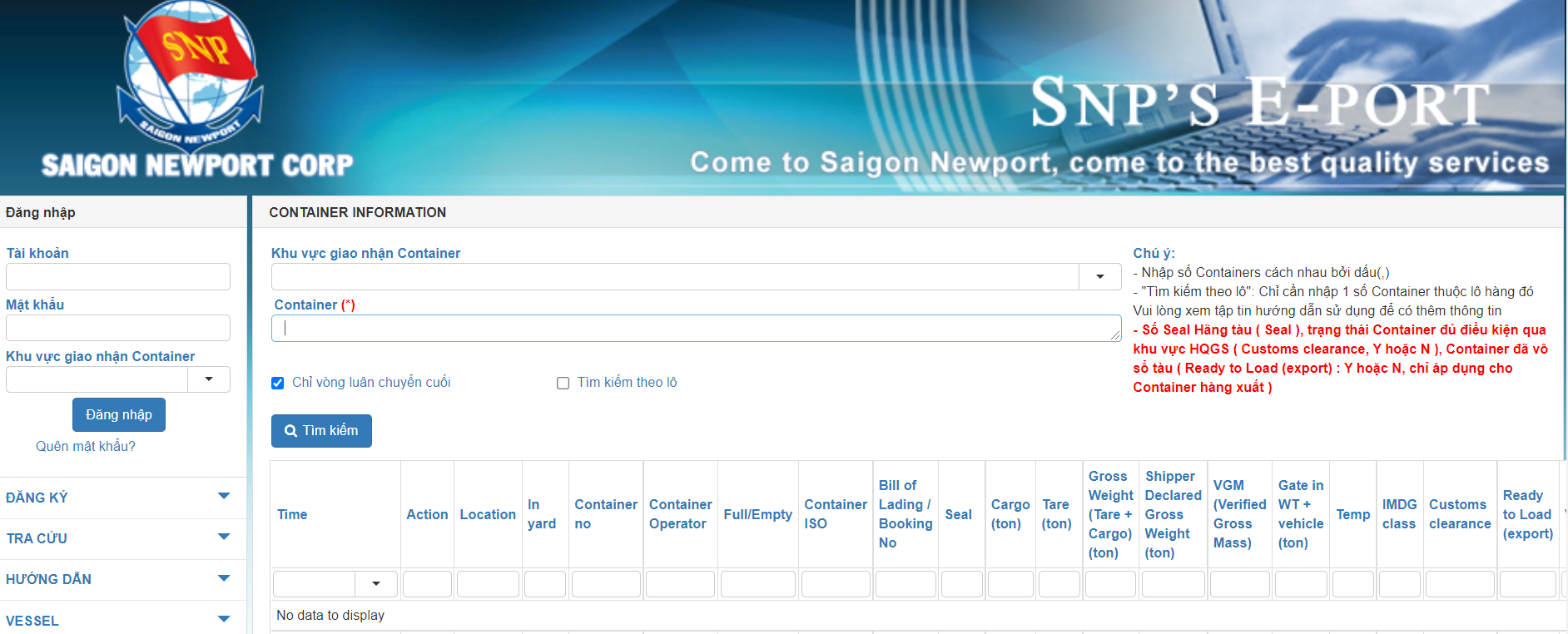Sort by the Container ISO column header

pyautogui.click(x=836, y=514)
